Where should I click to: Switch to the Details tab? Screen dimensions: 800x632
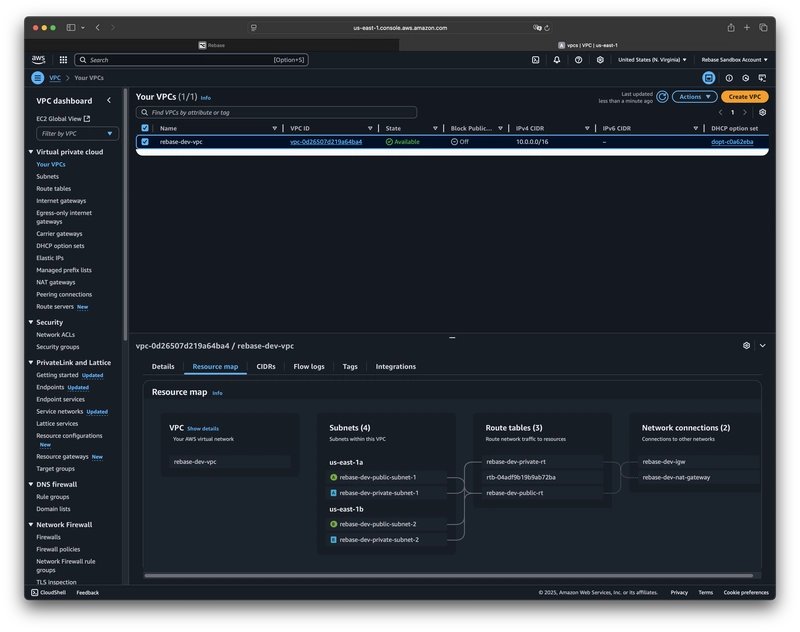[x=163, y=366]
